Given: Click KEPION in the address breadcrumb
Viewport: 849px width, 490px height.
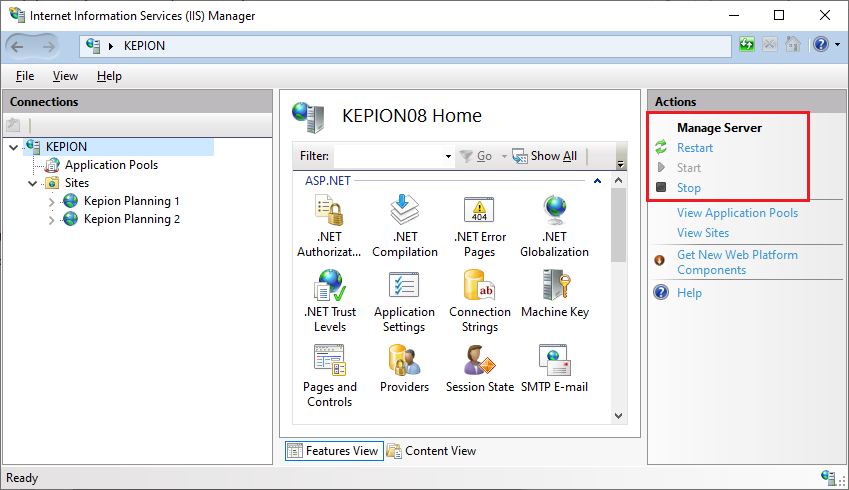Looking at the screenshot, I should [x=144, y=46].
